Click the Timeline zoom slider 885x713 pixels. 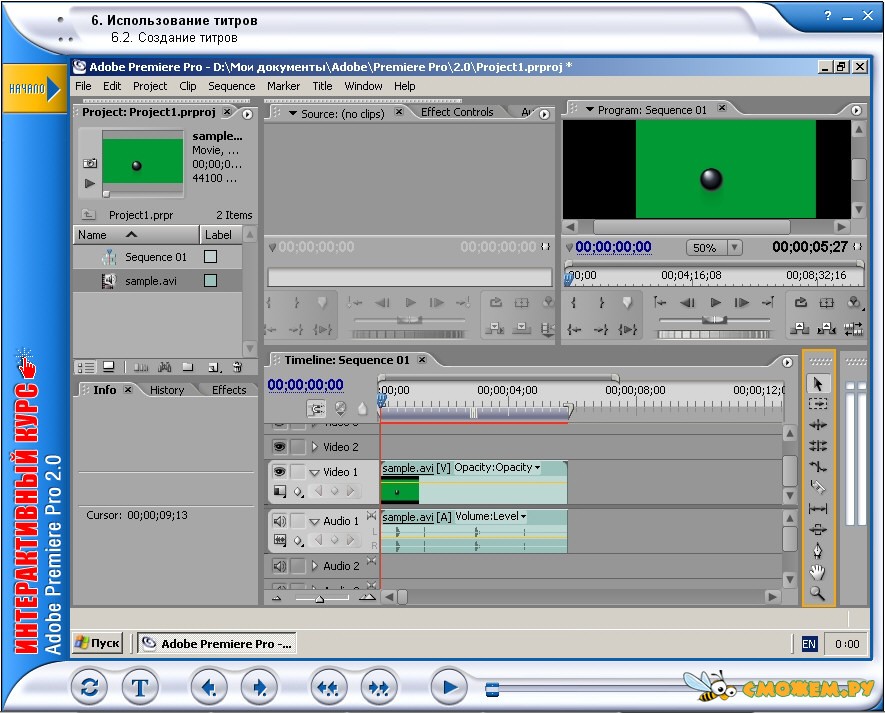319,598
